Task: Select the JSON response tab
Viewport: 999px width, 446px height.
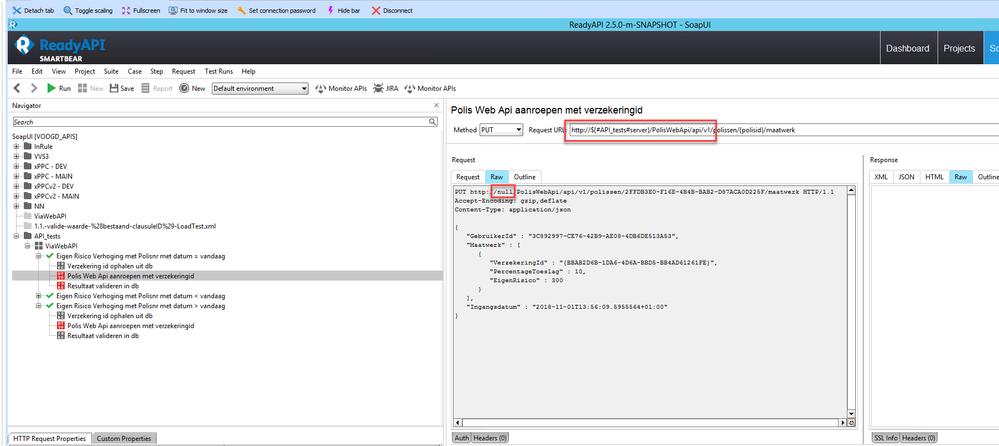Action: pyautogui.click(x=906, y=177)
